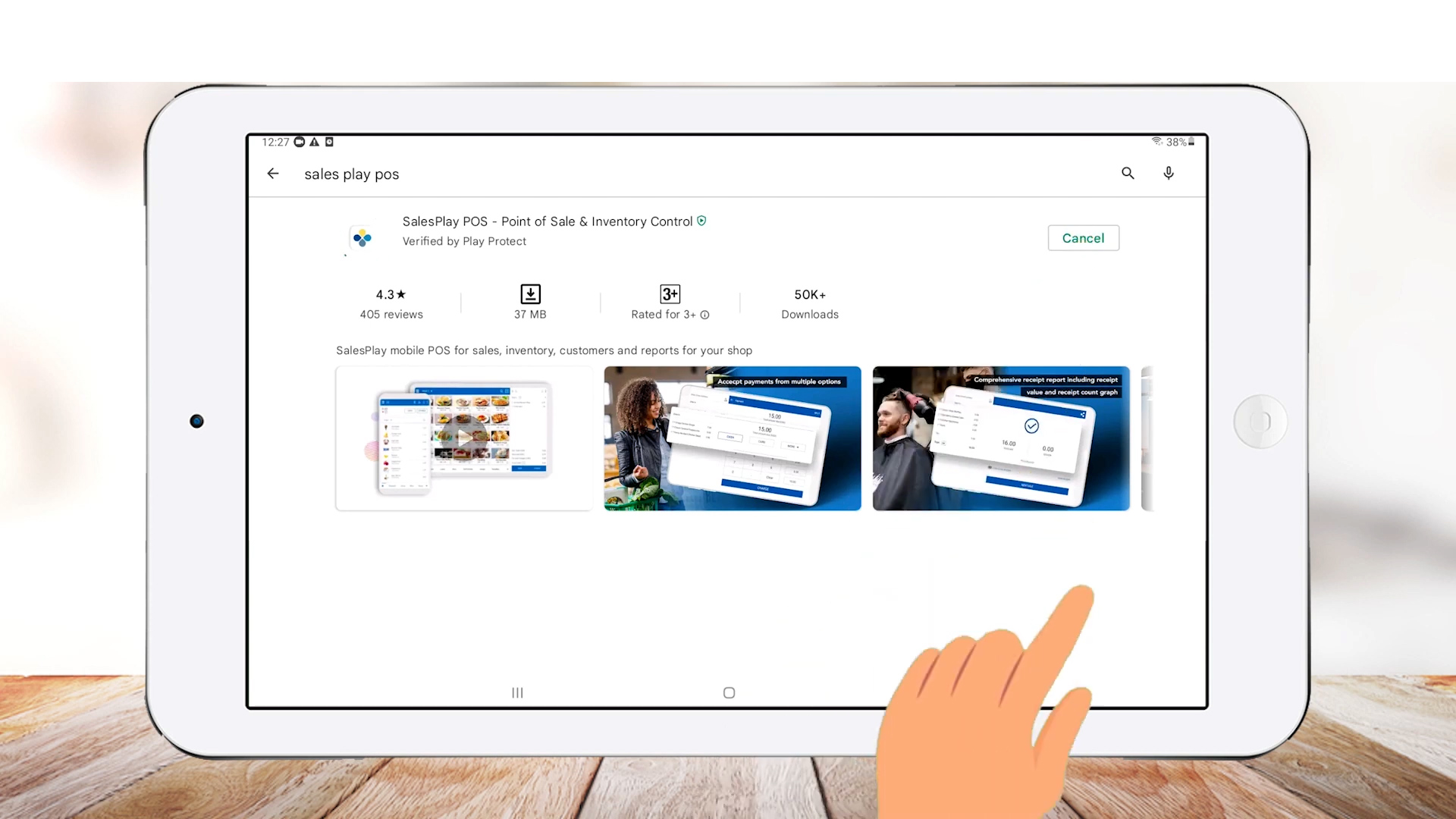Tap the Android home navigation button
The image size is (1456, 819).
[729, 692]
